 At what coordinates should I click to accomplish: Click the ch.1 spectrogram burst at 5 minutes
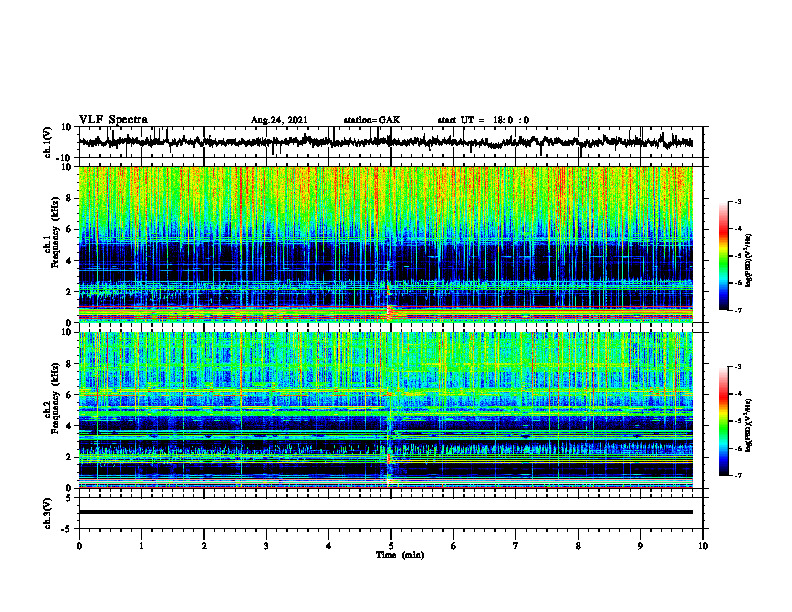(389, 303)
